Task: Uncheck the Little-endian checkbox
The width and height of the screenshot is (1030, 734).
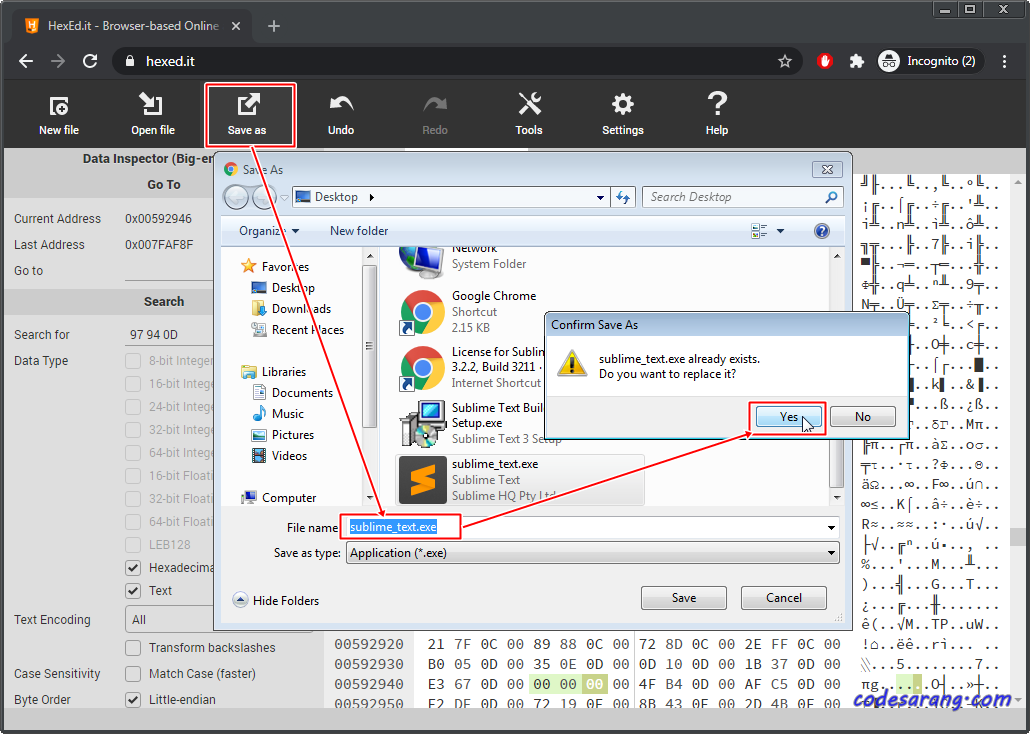Action: [x=133, y=700]
